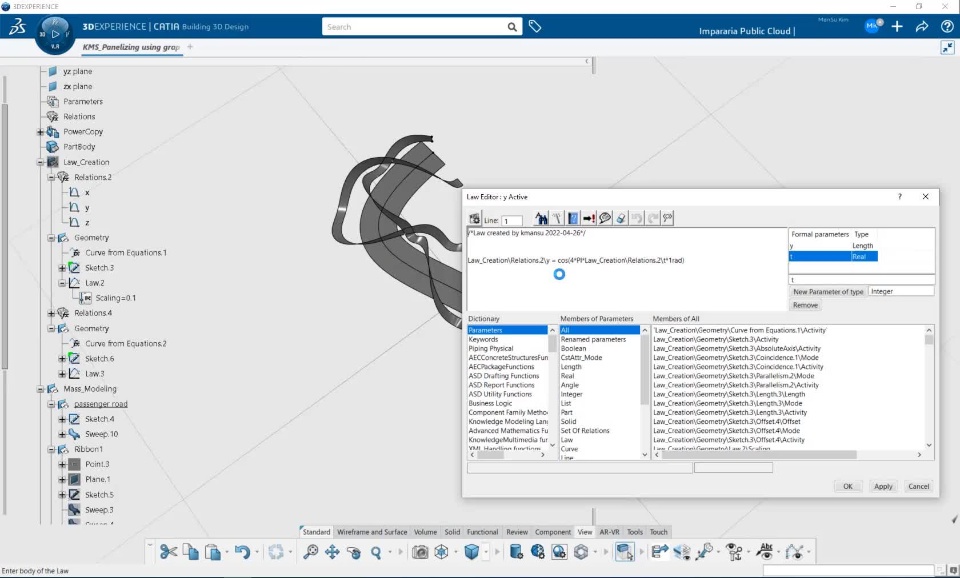Image resolution: width=960 pixels, height=578 pixels.
Task: Open the New Parameter type dropdown showing Integer
Action: coord(901,291)
